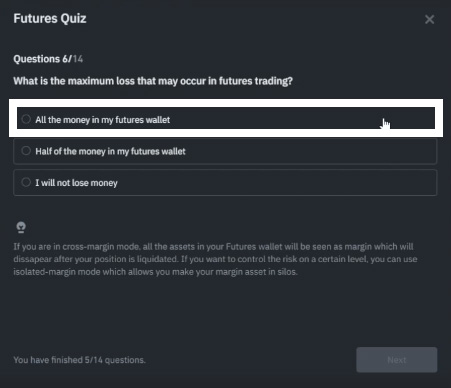This screenshot has height=388, width=451.
Task: Select radio for Half of the money option
Action: tap(26, 151)
